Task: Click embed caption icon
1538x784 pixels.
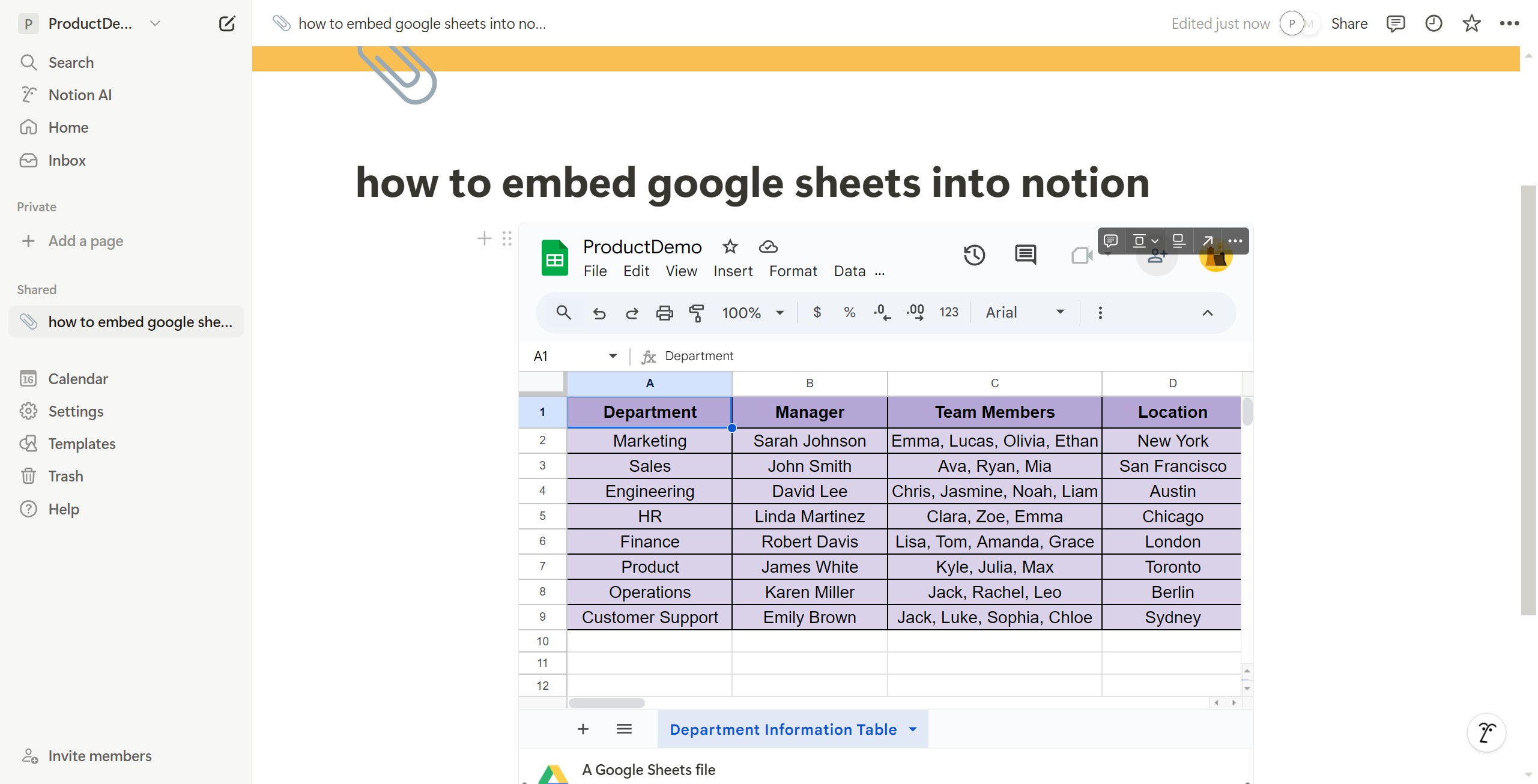Action: 1178,241
